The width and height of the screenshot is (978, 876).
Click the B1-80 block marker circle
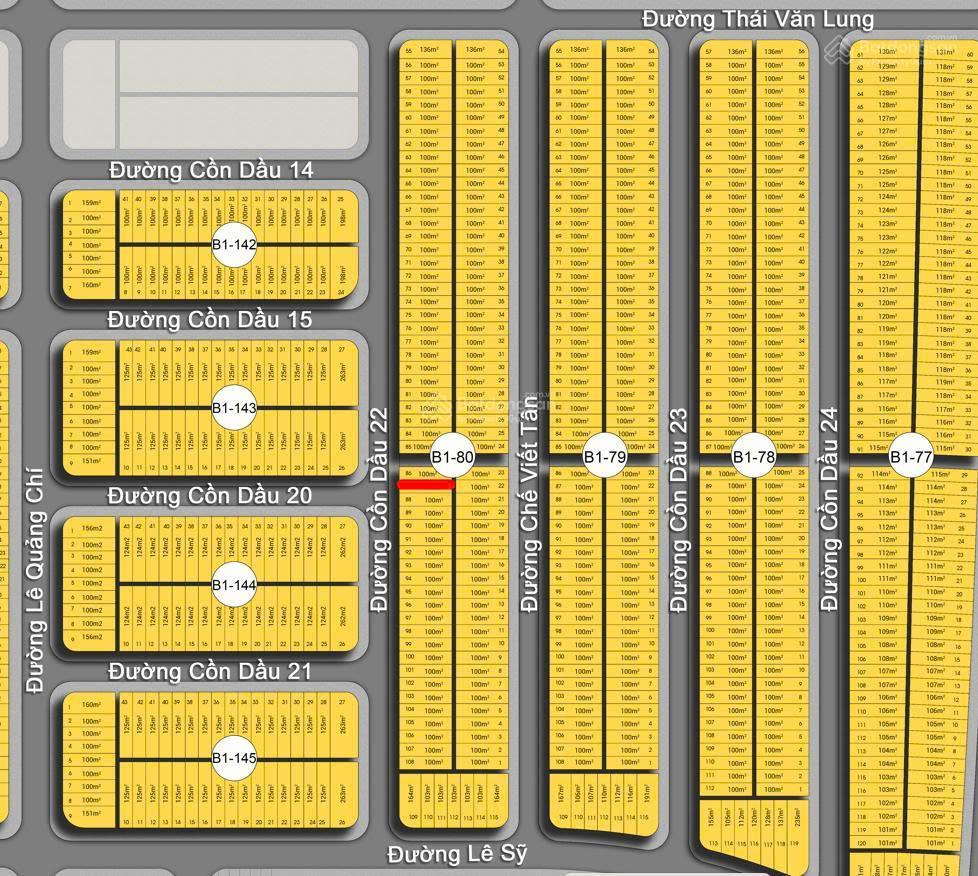coord(452,457)
